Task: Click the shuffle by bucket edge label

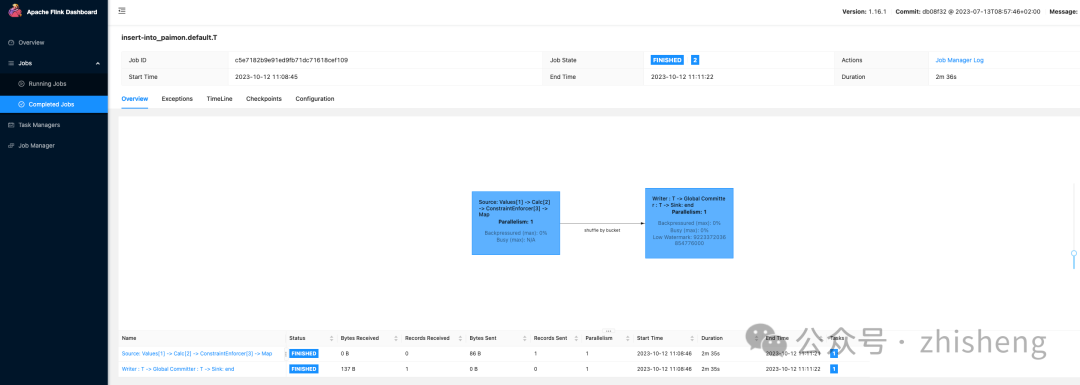Action: pos(602,230)
